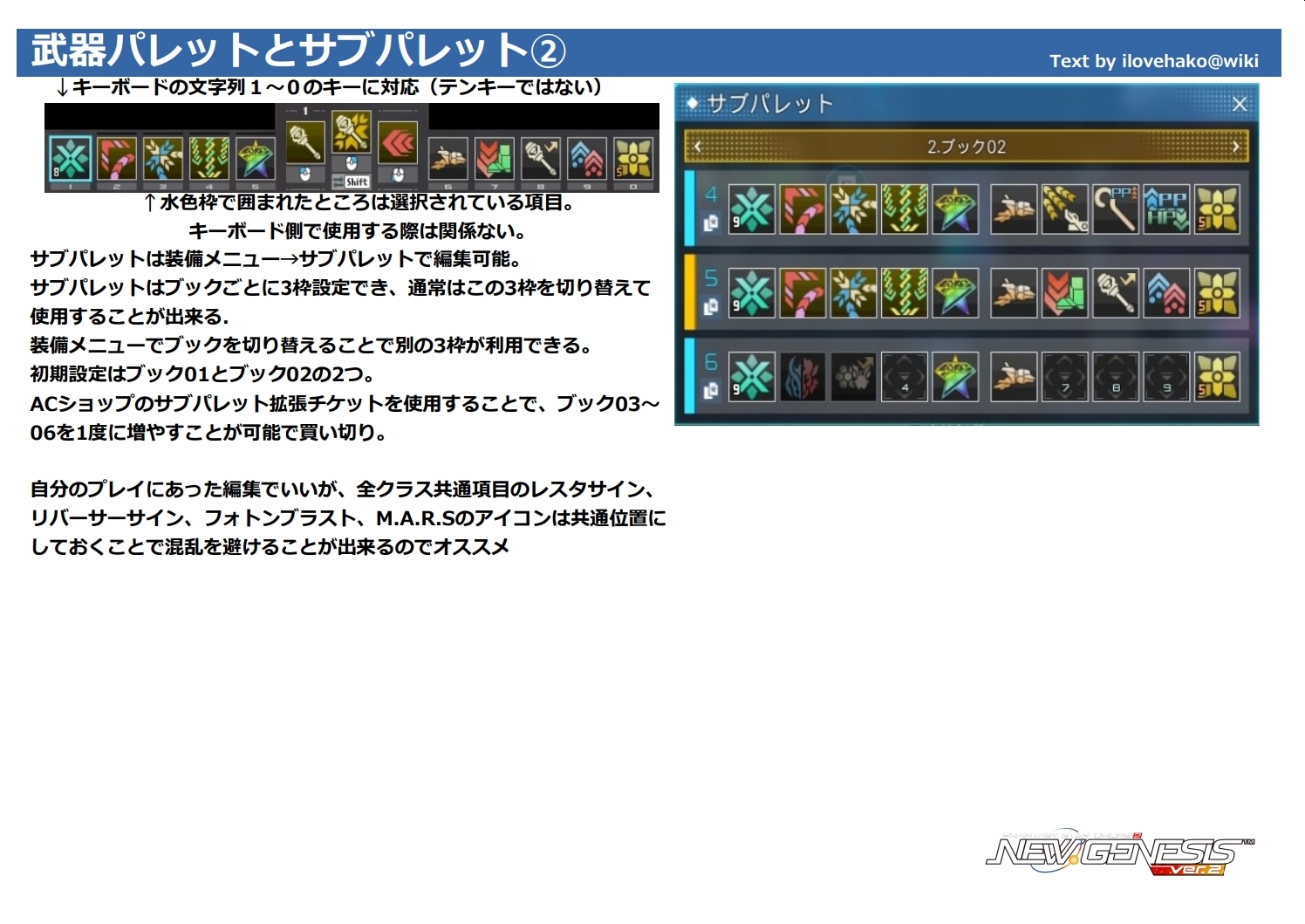This screenshot has width=1305, height=924.
Task: Click row 6 empty slot 8
Action: point(1116,377)
